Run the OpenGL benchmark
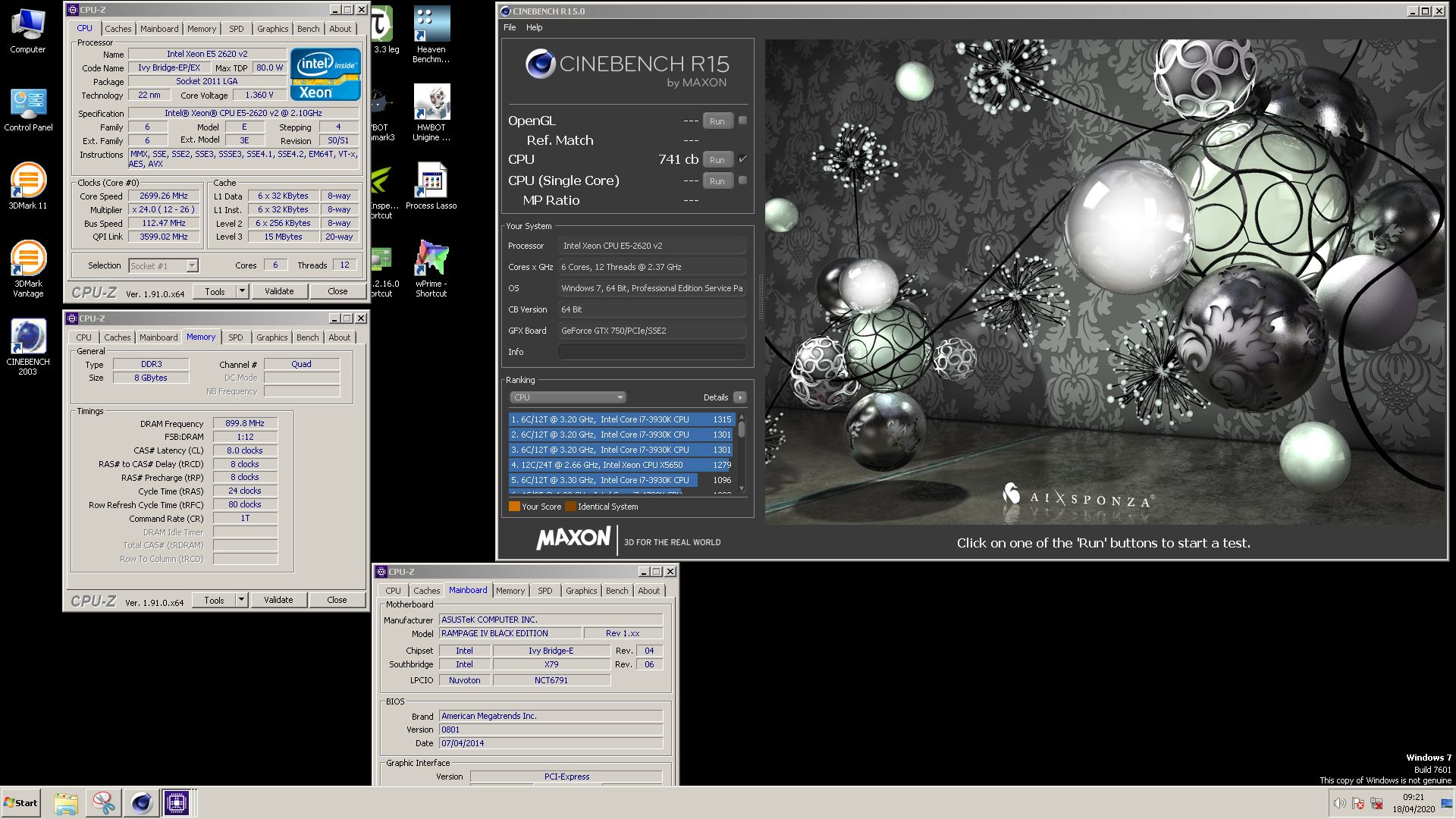The height and width of the screenshot is (819, 1456). coord(717,121)
